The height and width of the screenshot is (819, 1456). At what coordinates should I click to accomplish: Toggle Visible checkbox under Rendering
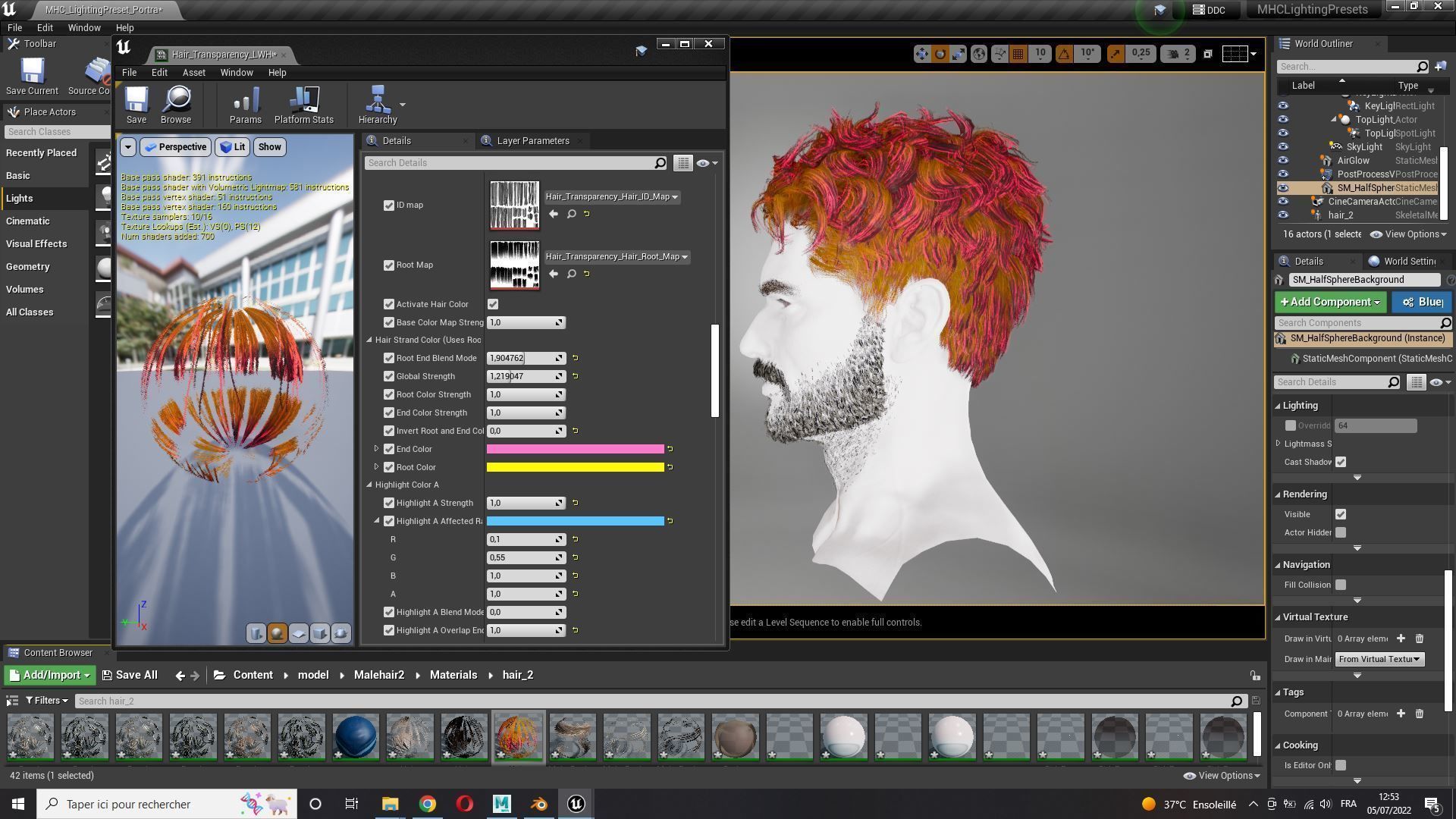1341,514
